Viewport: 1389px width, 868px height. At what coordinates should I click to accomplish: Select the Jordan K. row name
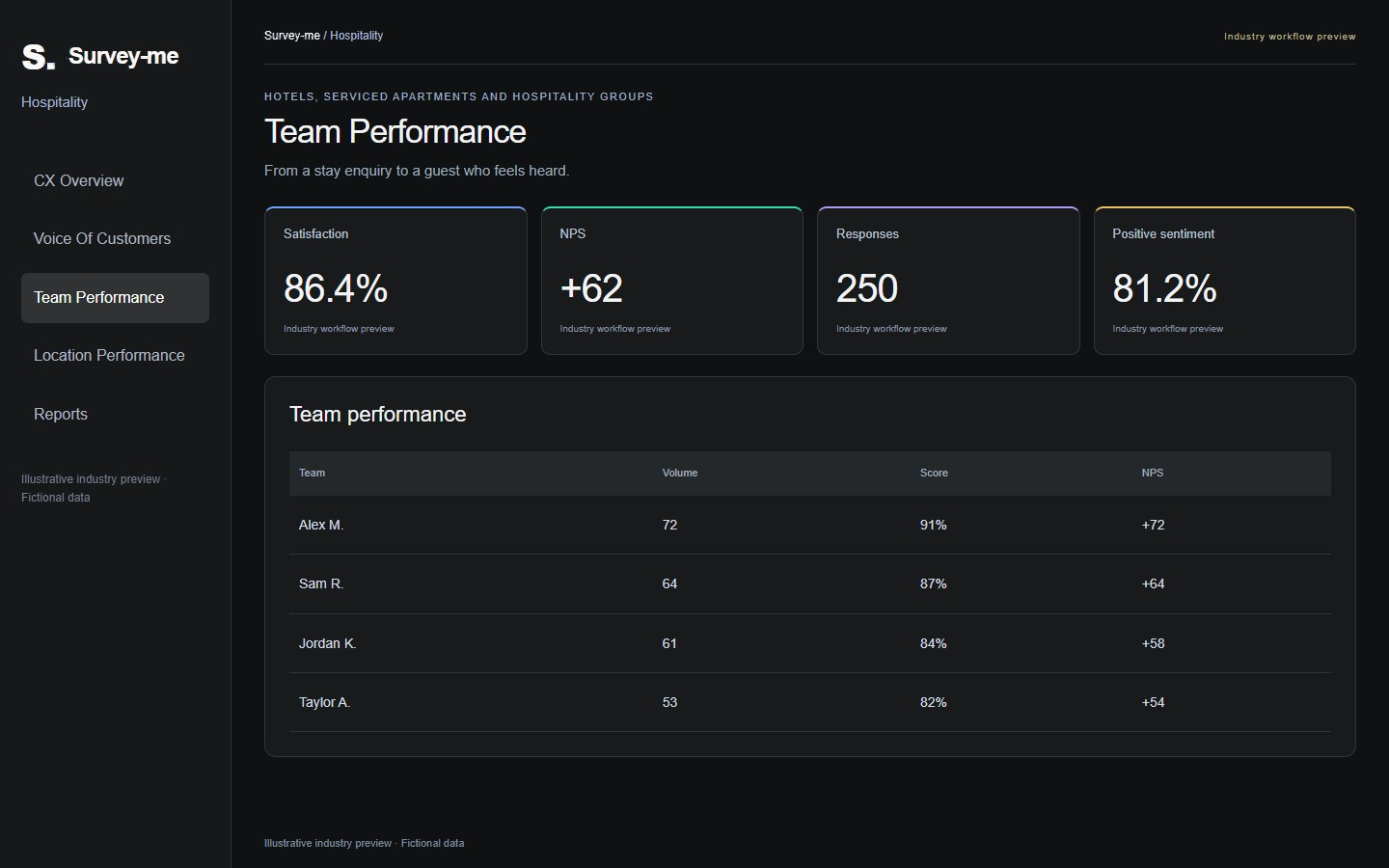coord(328,643)
